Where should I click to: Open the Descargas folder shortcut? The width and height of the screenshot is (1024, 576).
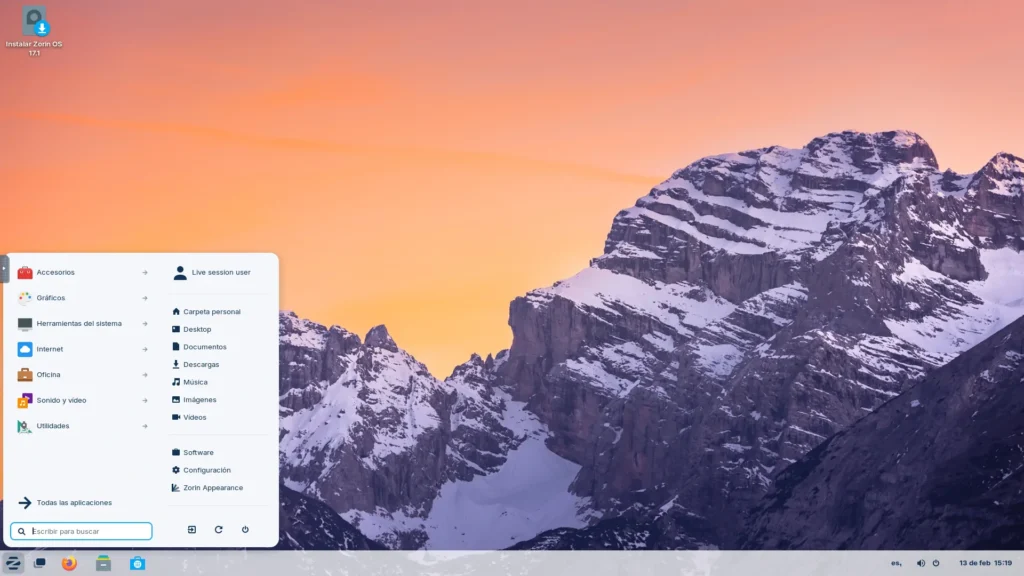[200, 364]
